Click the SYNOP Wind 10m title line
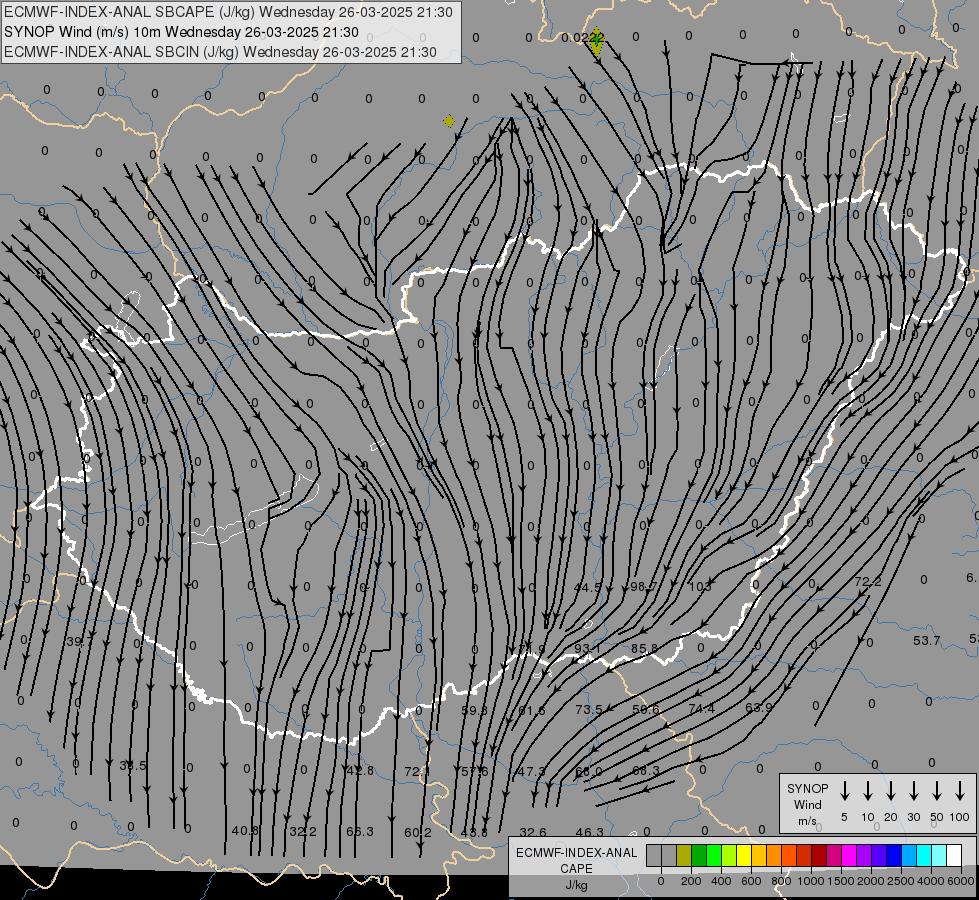979x900 pixels. click(181, 32)
